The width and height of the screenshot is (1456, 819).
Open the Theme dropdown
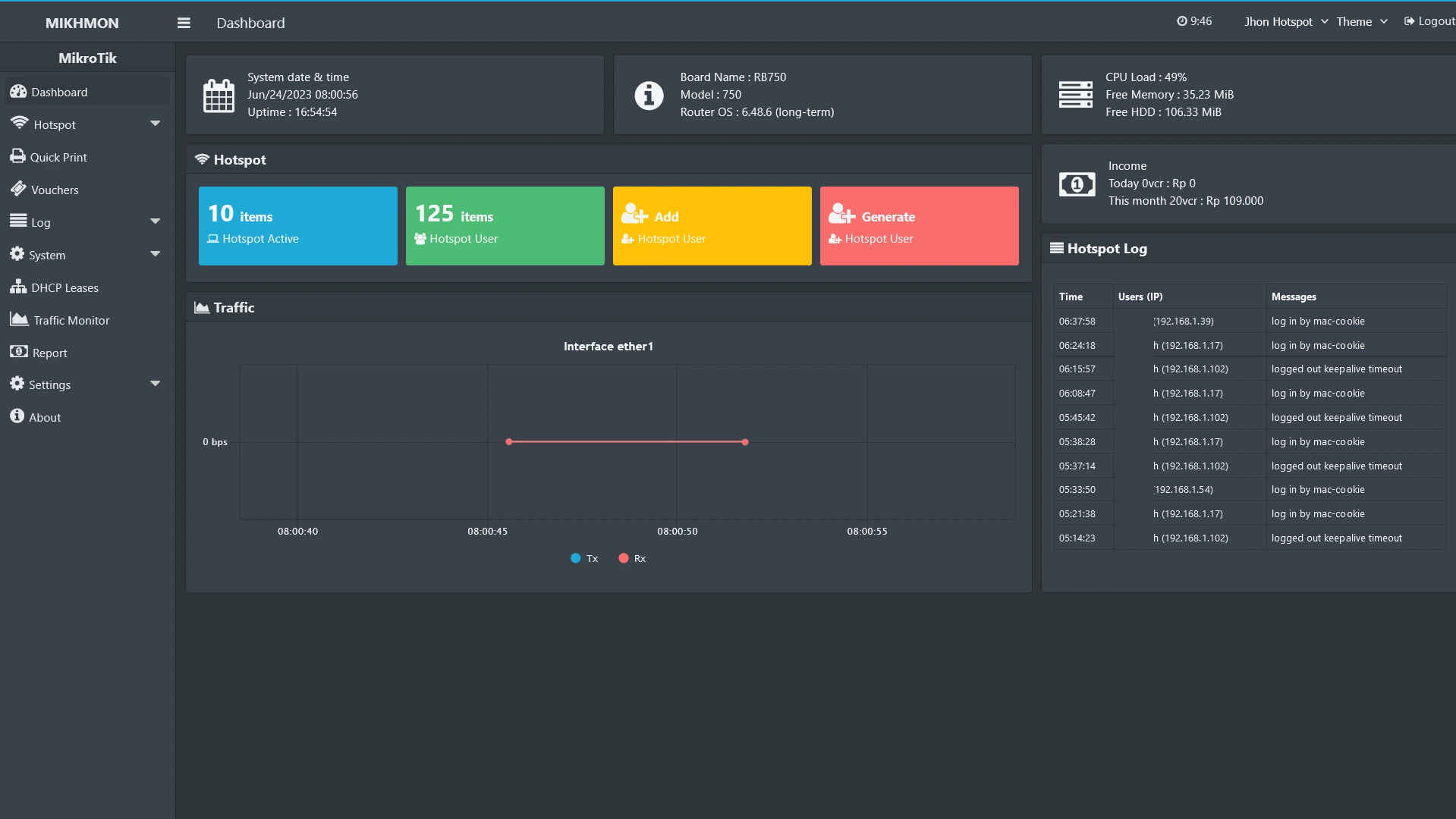(x=1362, y=22)
